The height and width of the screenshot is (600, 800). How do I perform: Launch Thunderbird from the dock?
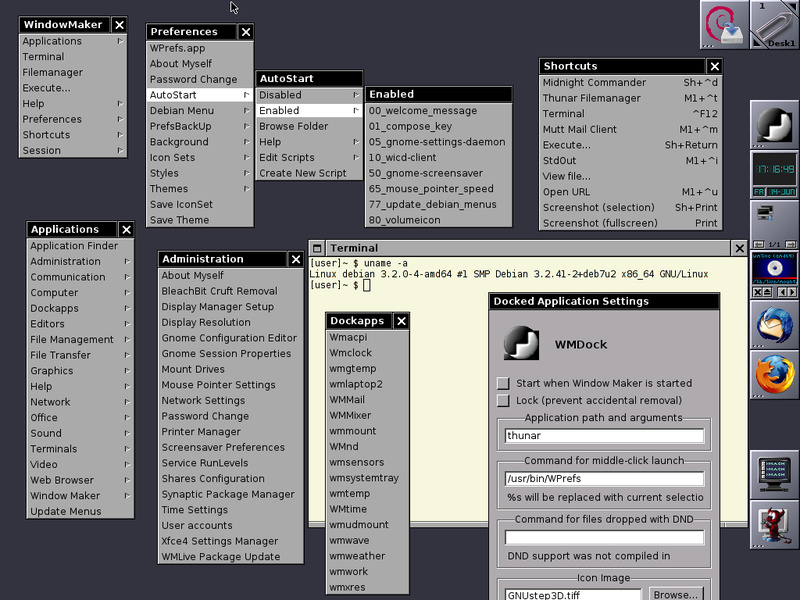tap(774, 324)
